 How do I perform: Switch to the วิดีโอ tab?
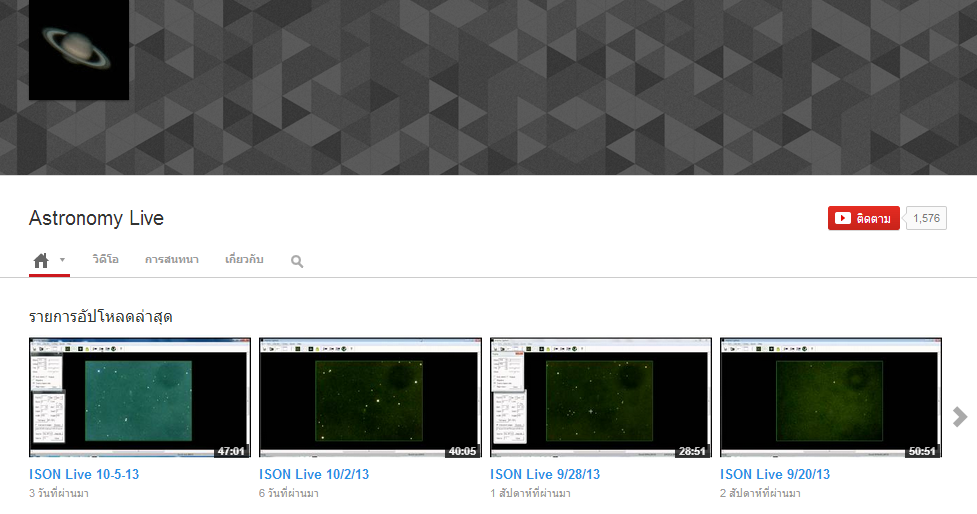click(106, 260)
